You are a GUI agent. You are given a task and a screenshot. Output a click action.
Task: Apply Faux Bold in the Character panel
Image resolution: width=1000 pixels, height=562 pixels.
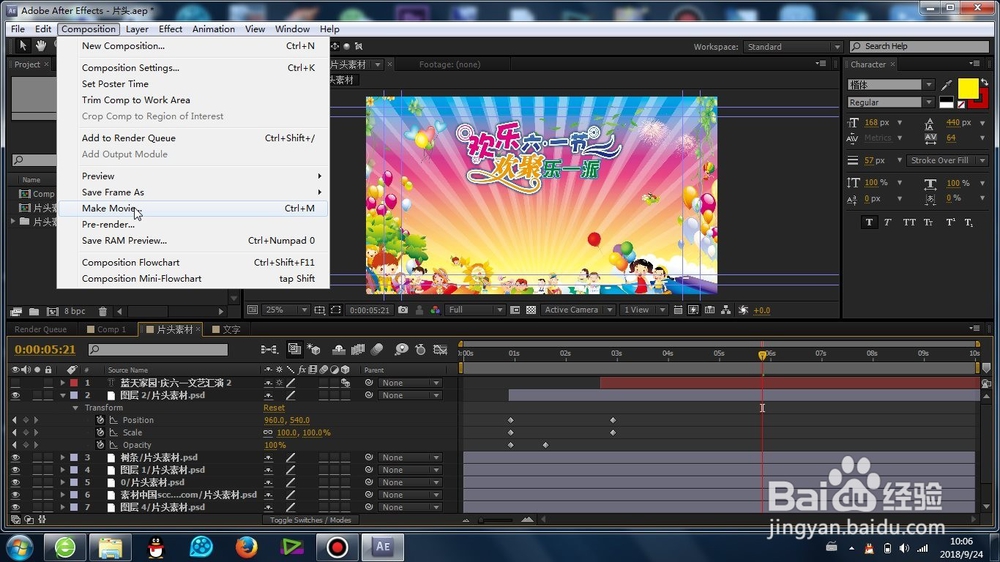click(869, 222)
